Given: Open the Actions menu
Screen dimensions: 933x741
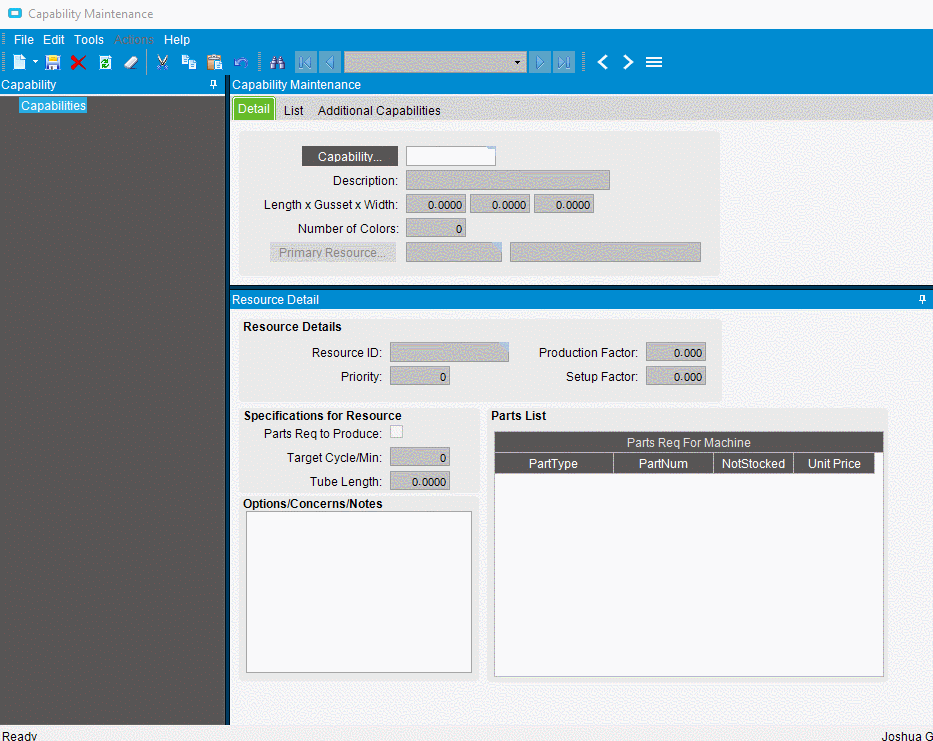Looking at the screenshot, I should 134,40.
